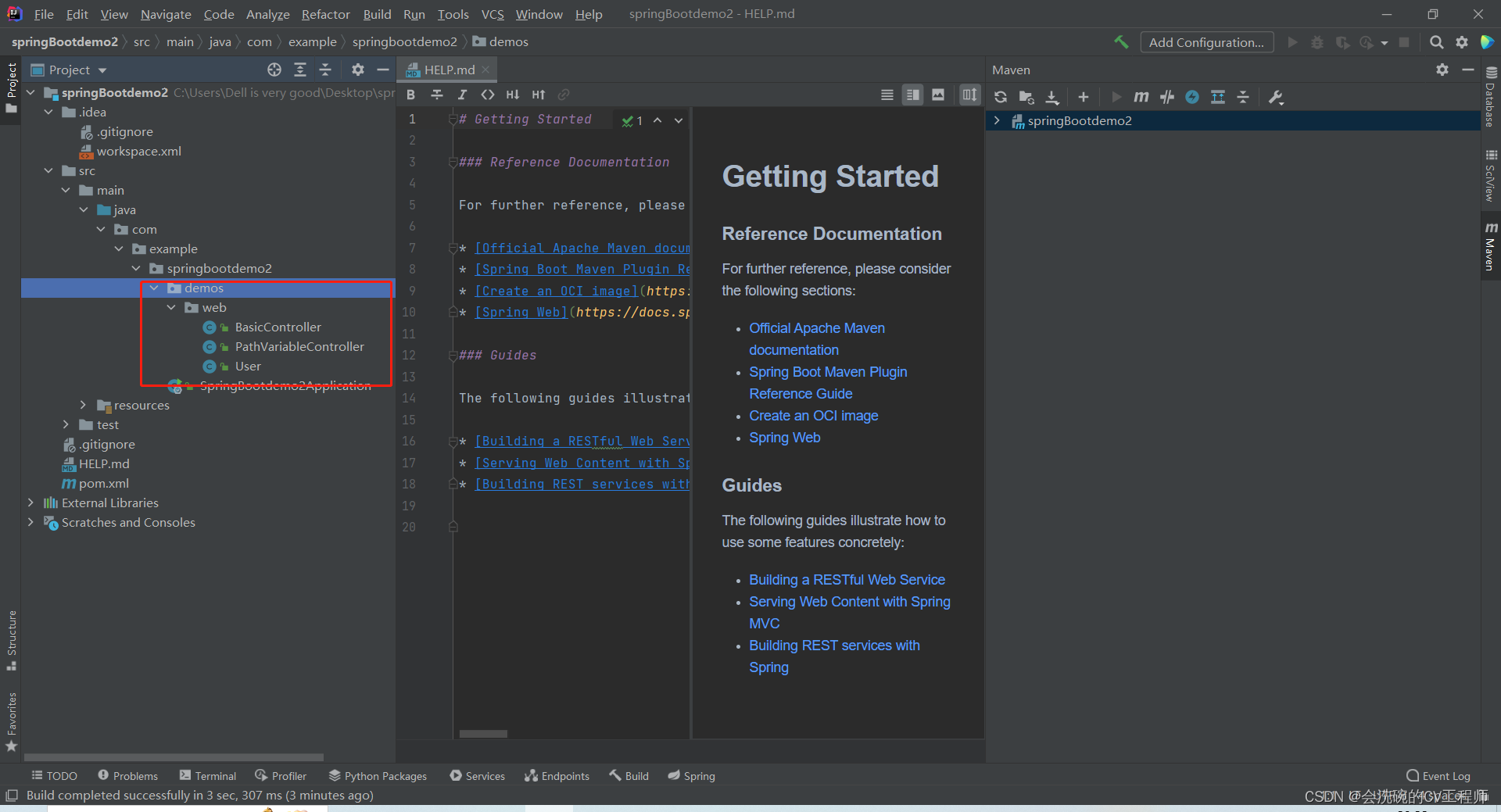The image size is (1501, 812).
Task: Click the Build Project hammer icon
Action: click(1121, 42)
